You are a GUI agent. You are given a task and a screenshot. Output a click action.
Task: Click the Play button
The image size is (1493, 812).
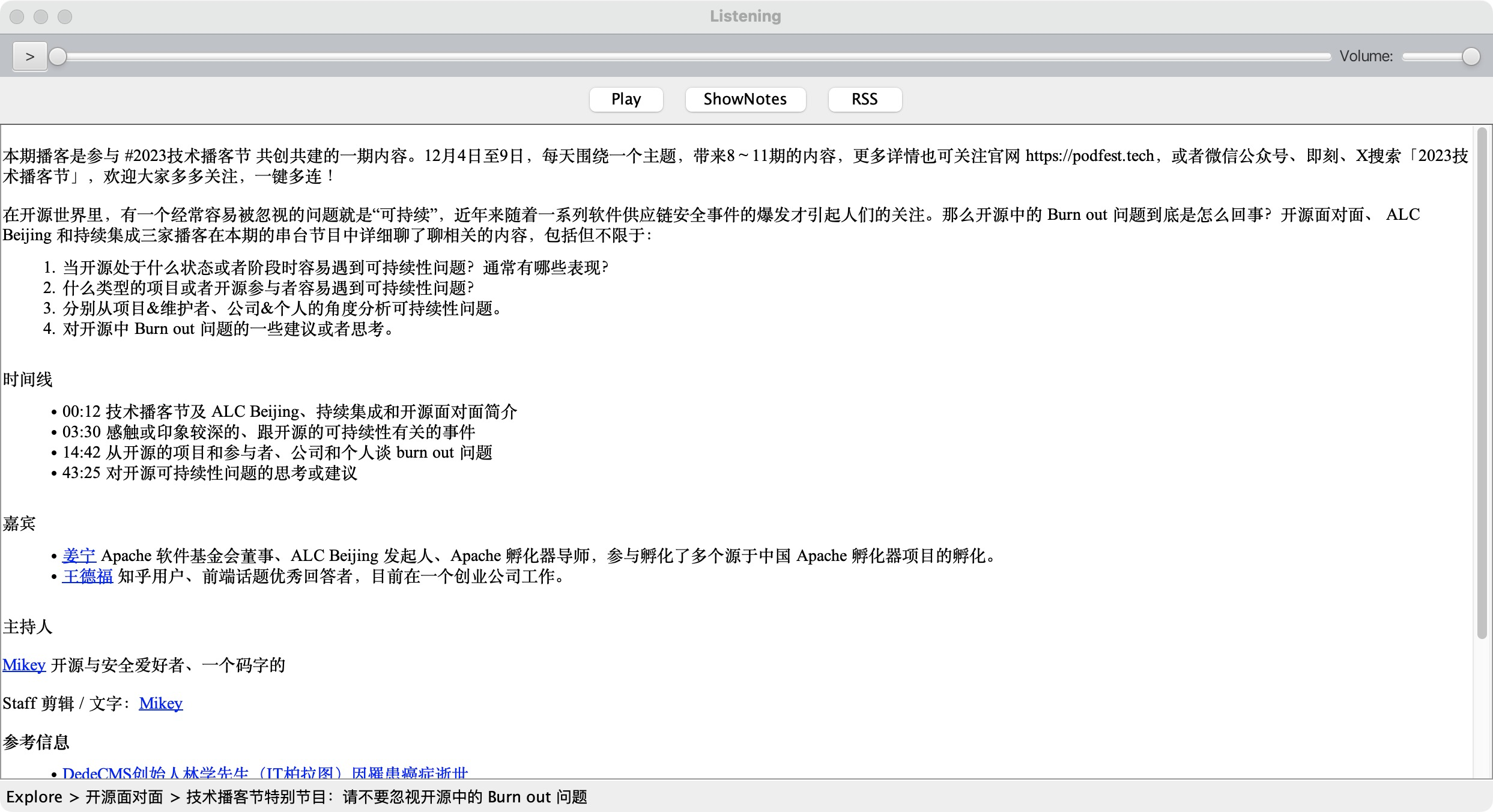[626, 99]
